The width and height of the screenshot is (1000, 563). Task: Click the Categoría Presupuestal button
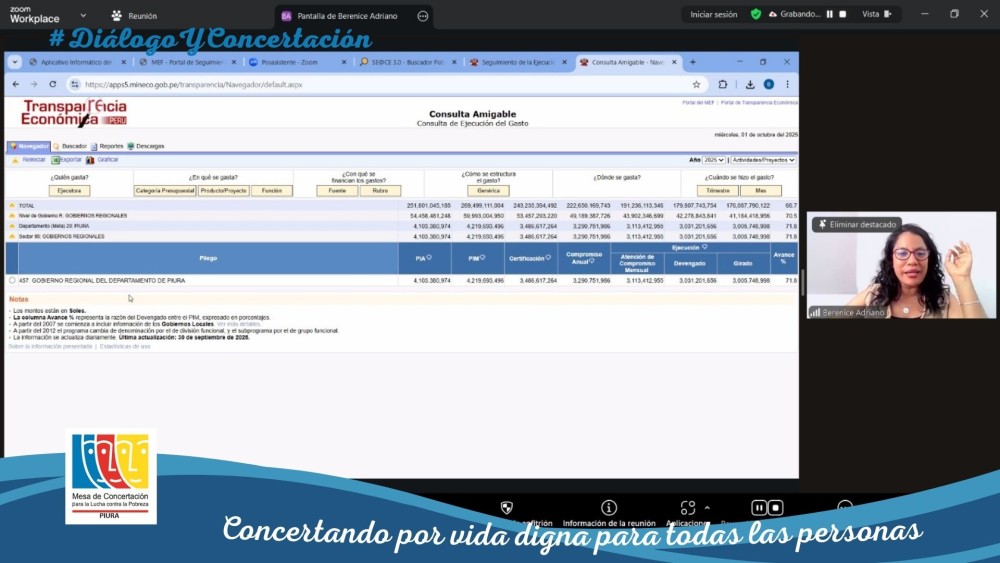pyautogui.click(x=164, y=190)
